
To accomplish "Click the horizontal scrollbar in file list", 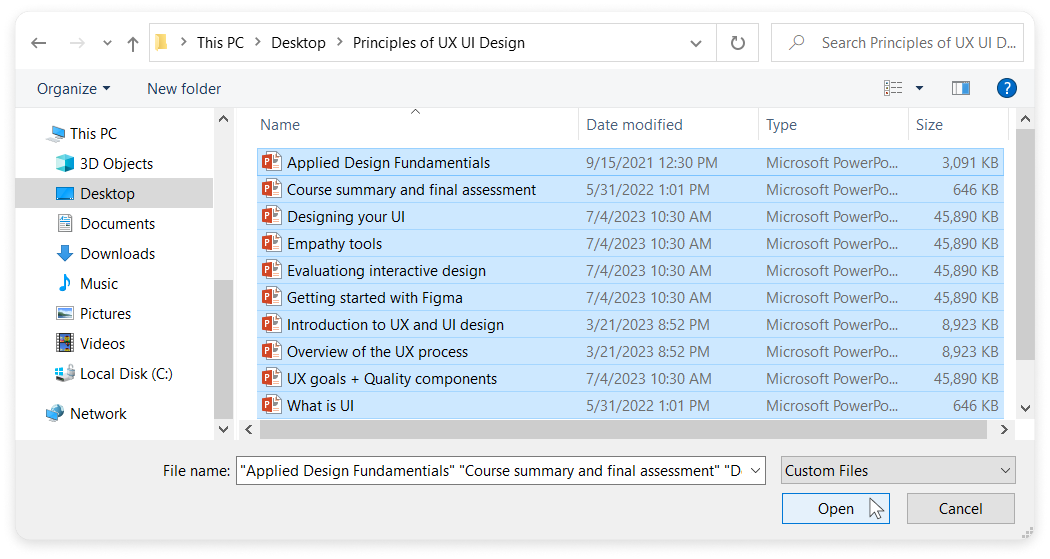I will pyautogui.click(x=623, y=430).
